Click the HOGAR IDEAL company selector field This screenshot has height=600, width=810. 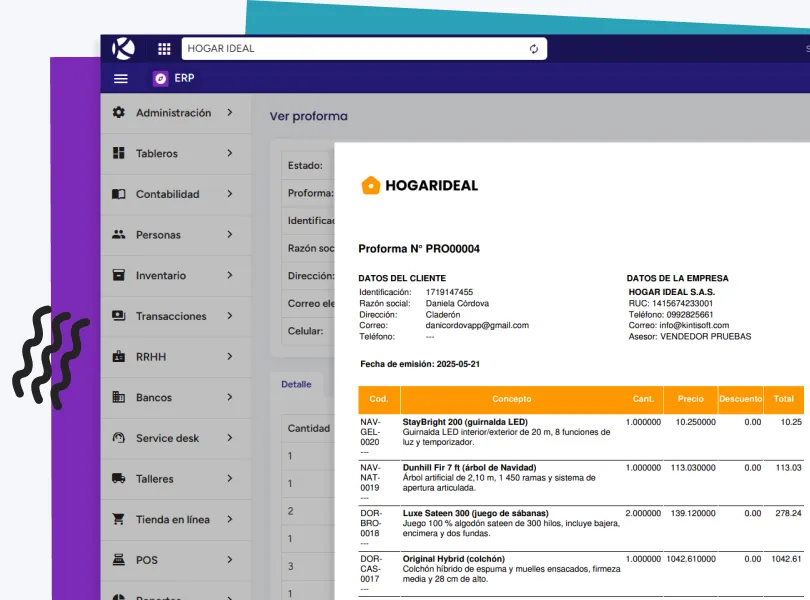(x=350, y=49)
